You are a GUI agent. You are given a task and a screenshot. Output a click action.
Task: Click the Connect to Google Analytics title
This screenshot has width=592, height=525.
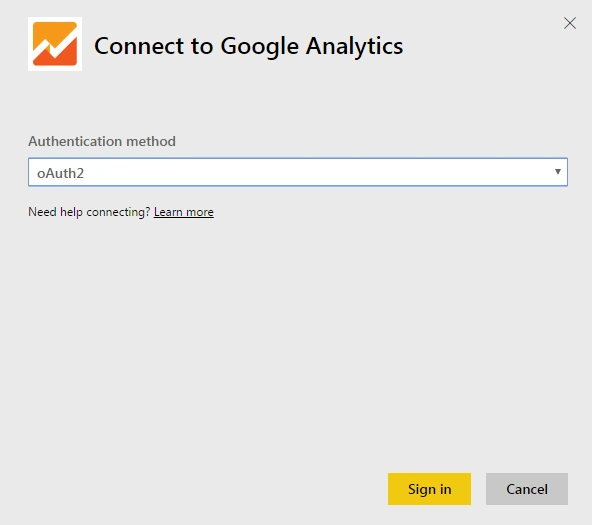click(x=248, y=46)
